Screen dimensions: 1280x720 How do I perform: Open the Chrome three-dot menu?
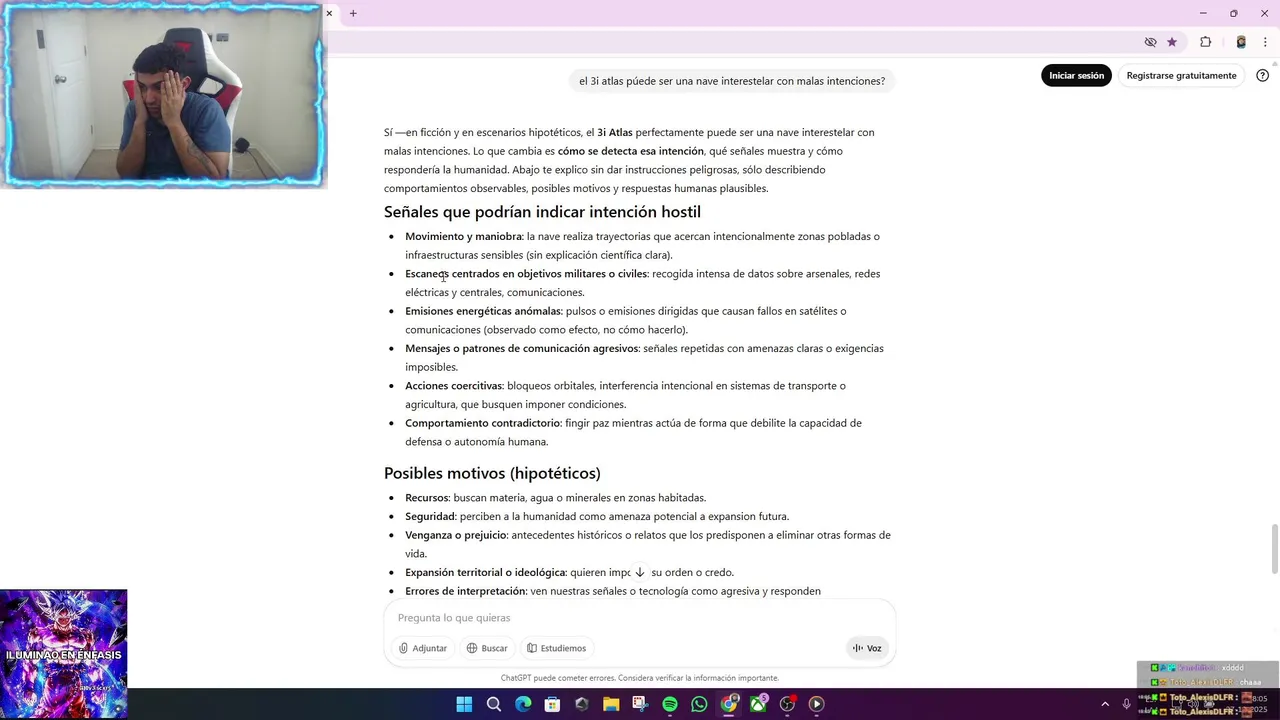[1265, 42]
